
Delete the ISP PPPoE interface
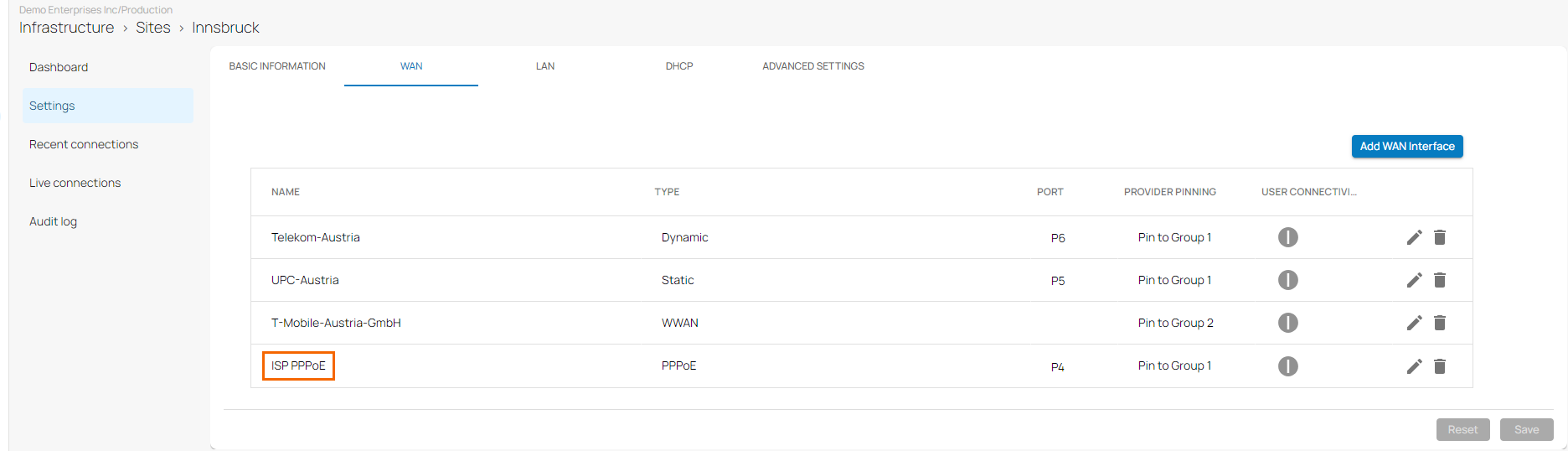tap(1440, 366)
